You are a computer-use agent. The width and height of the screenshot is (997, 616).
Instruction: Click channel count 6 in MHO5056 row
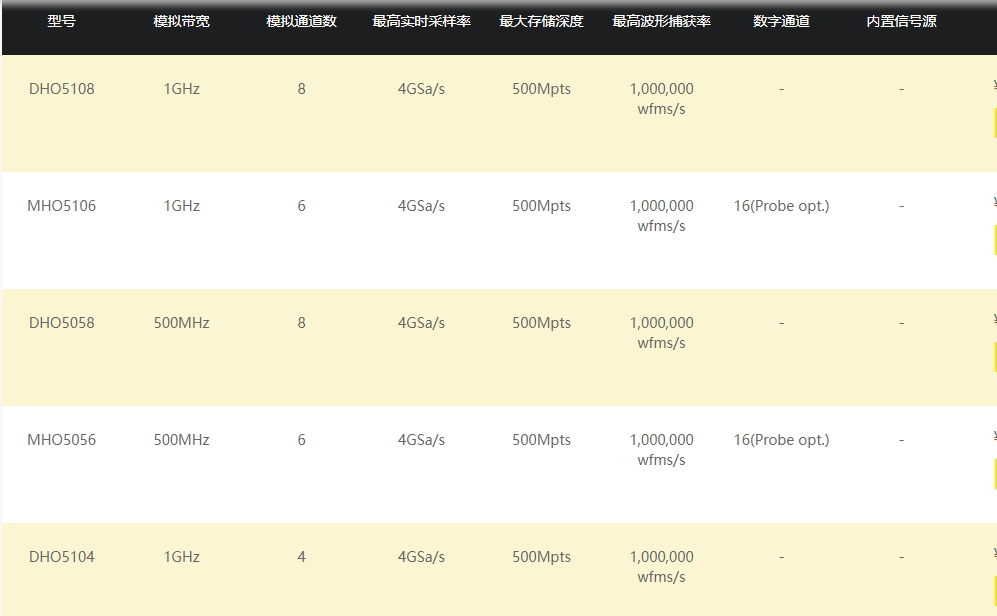301,440
